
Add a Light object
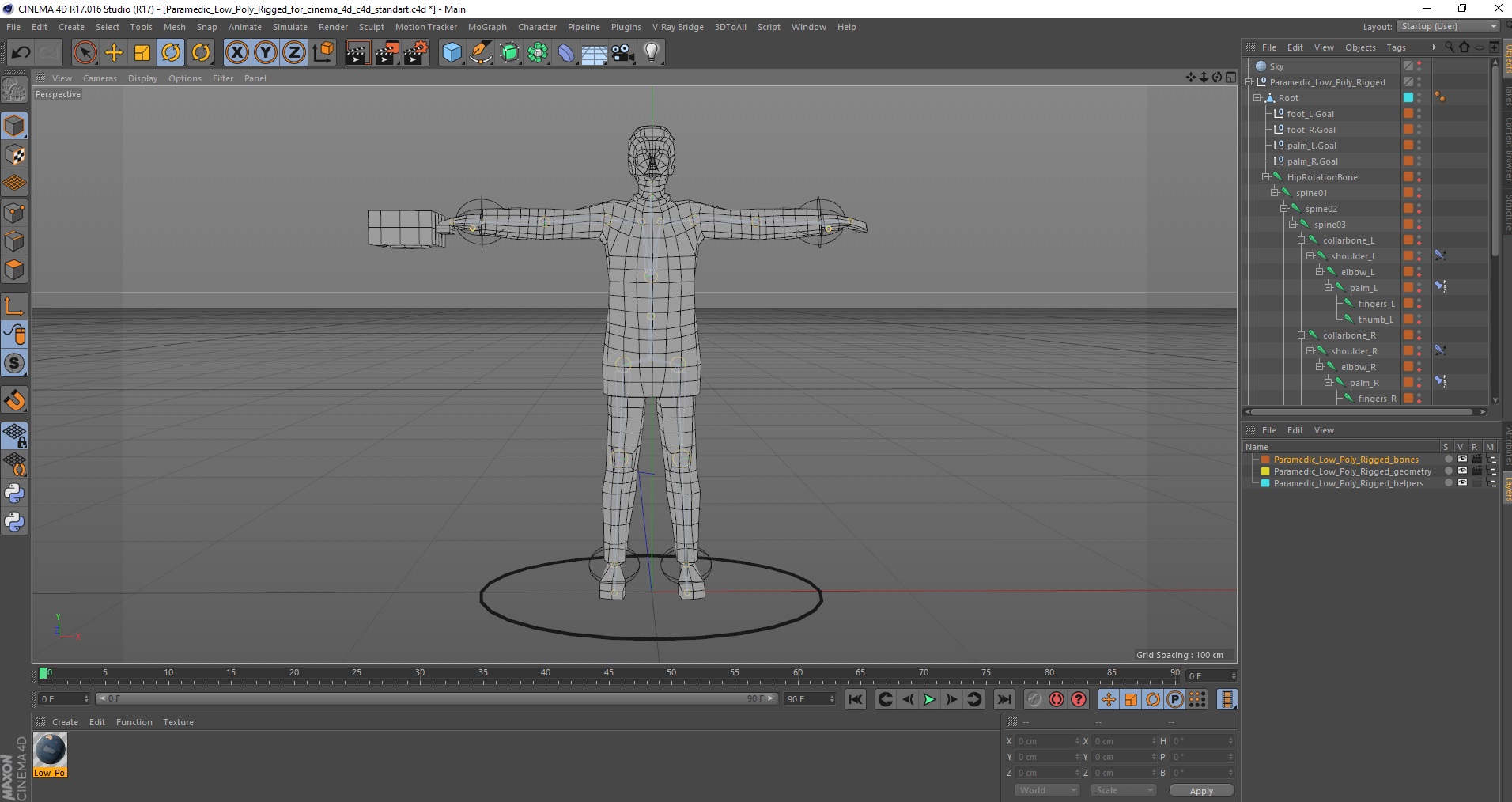[x=652, y=53]
